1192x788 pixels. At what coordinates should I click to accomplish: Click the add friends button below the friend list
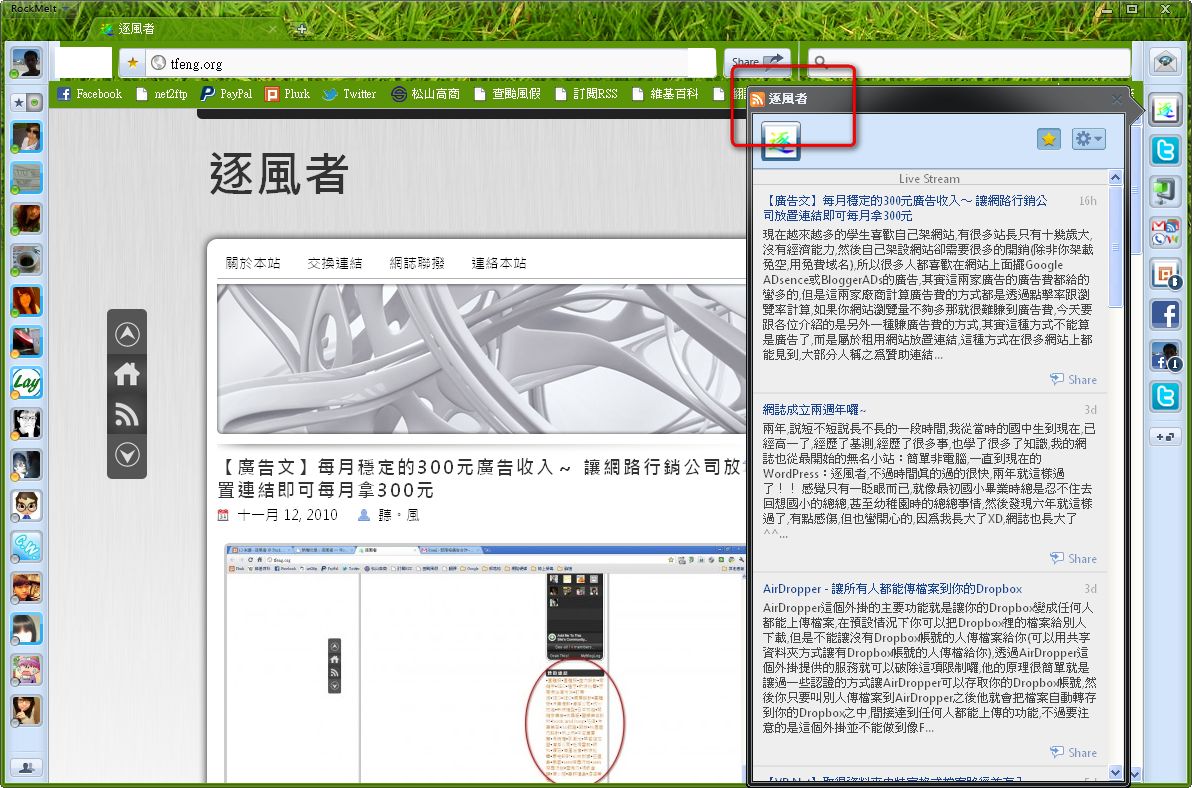pyautogui.click(x=27, y=767)
